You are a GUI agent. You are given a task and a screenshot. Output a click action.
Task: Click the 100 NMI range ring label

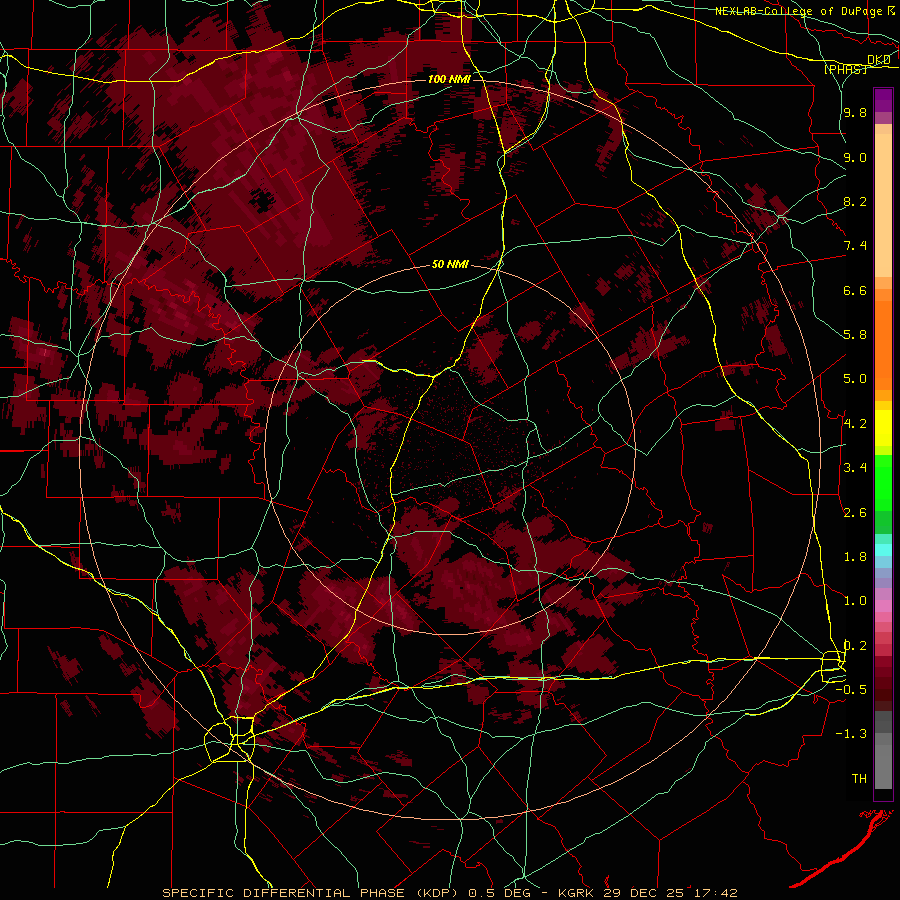[x=449, y=79]
